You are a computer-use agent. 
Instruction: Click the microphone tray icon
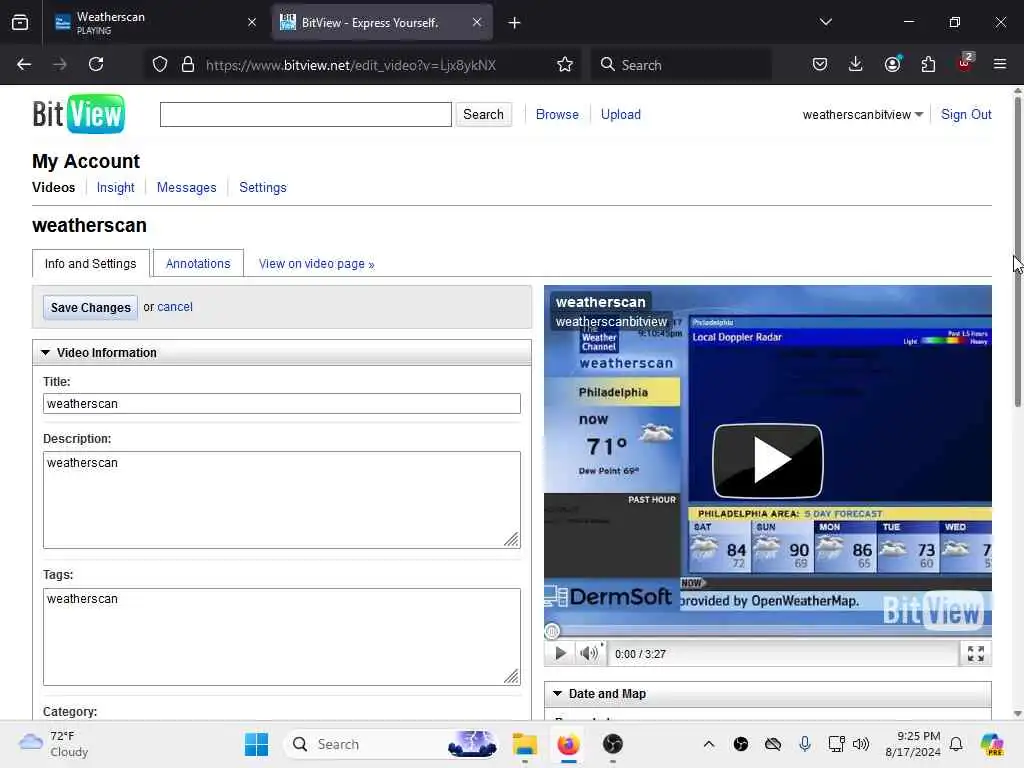805,744
